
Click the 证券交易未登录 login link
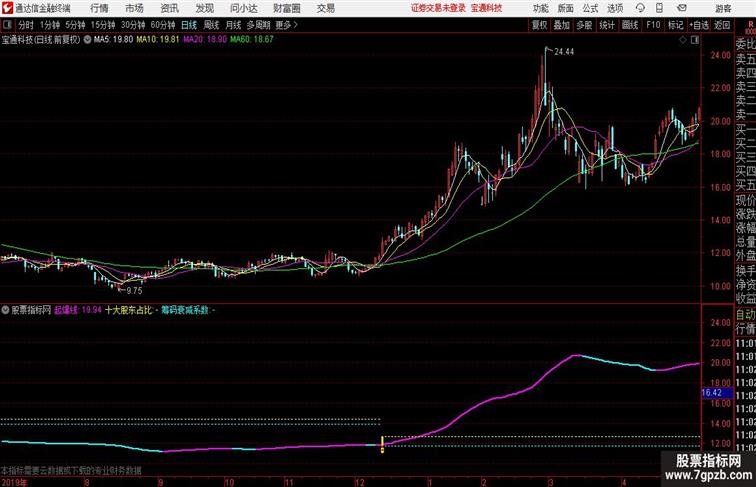point(438,8)
